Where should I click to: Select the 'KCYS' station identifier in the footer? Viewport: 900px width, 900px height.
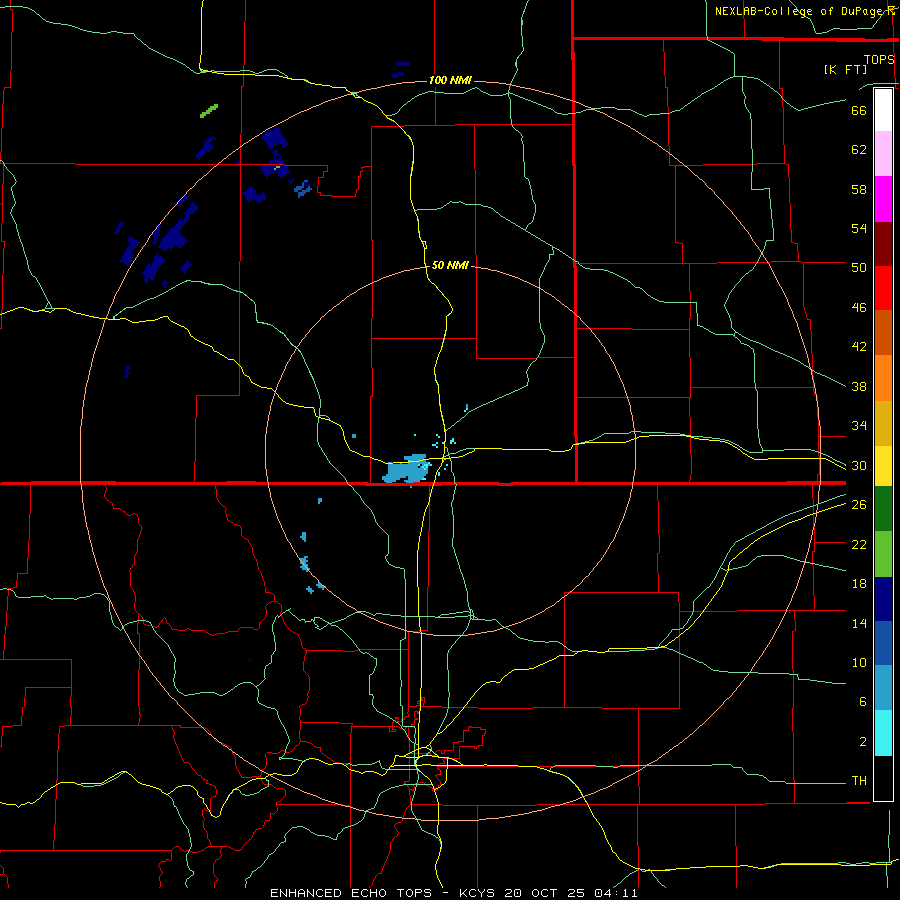[x=478, y=893]
